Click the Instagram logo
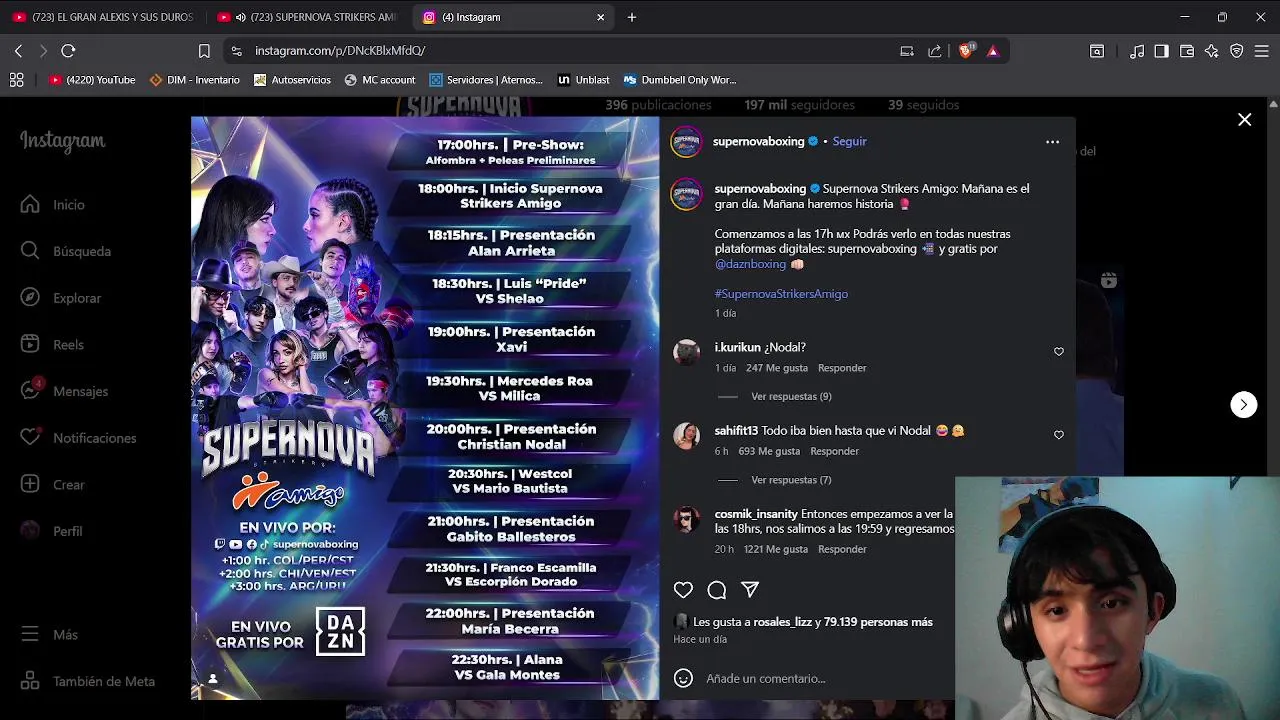This screenshot has width=1280, height=720. pos(62,142)
